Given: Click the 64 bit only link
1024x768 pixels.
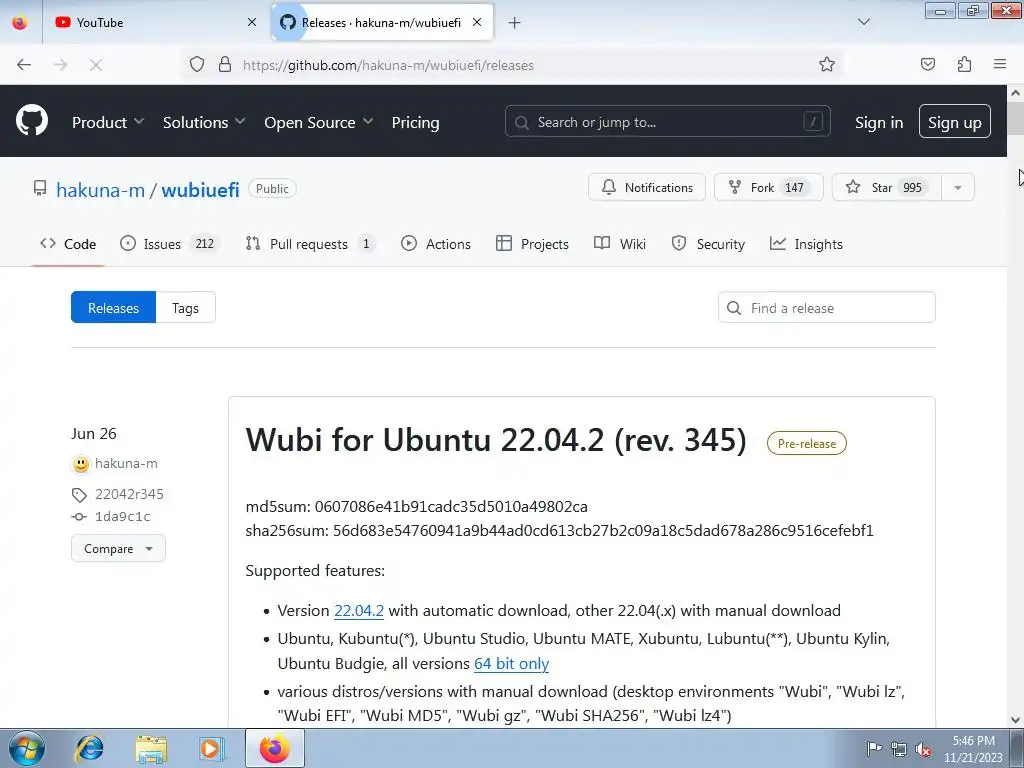Looking at the screenshot, I should coord(511,664).
